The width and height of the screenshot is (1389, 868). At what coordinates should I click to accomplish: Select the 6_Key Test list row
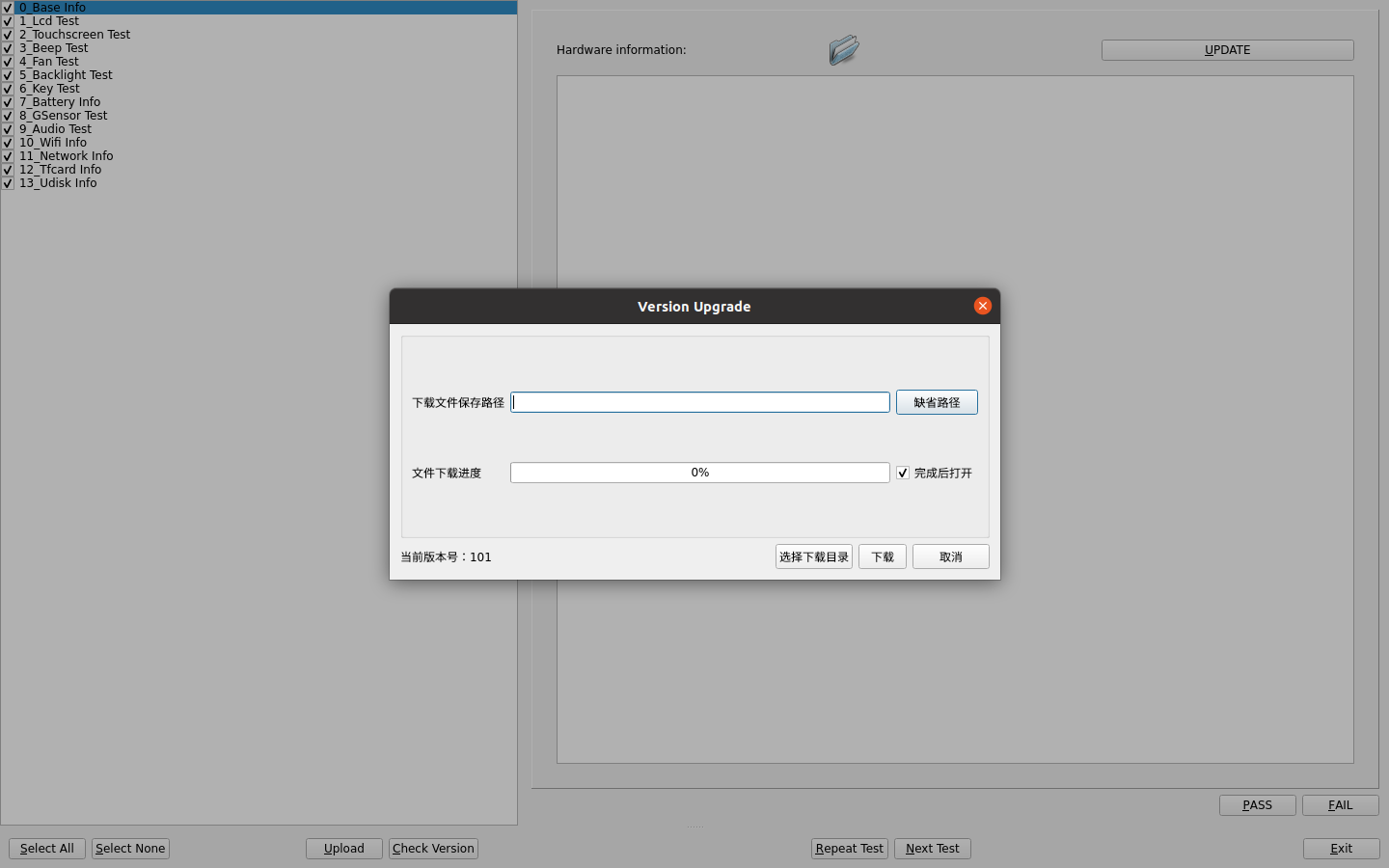[x=259, y=89]
